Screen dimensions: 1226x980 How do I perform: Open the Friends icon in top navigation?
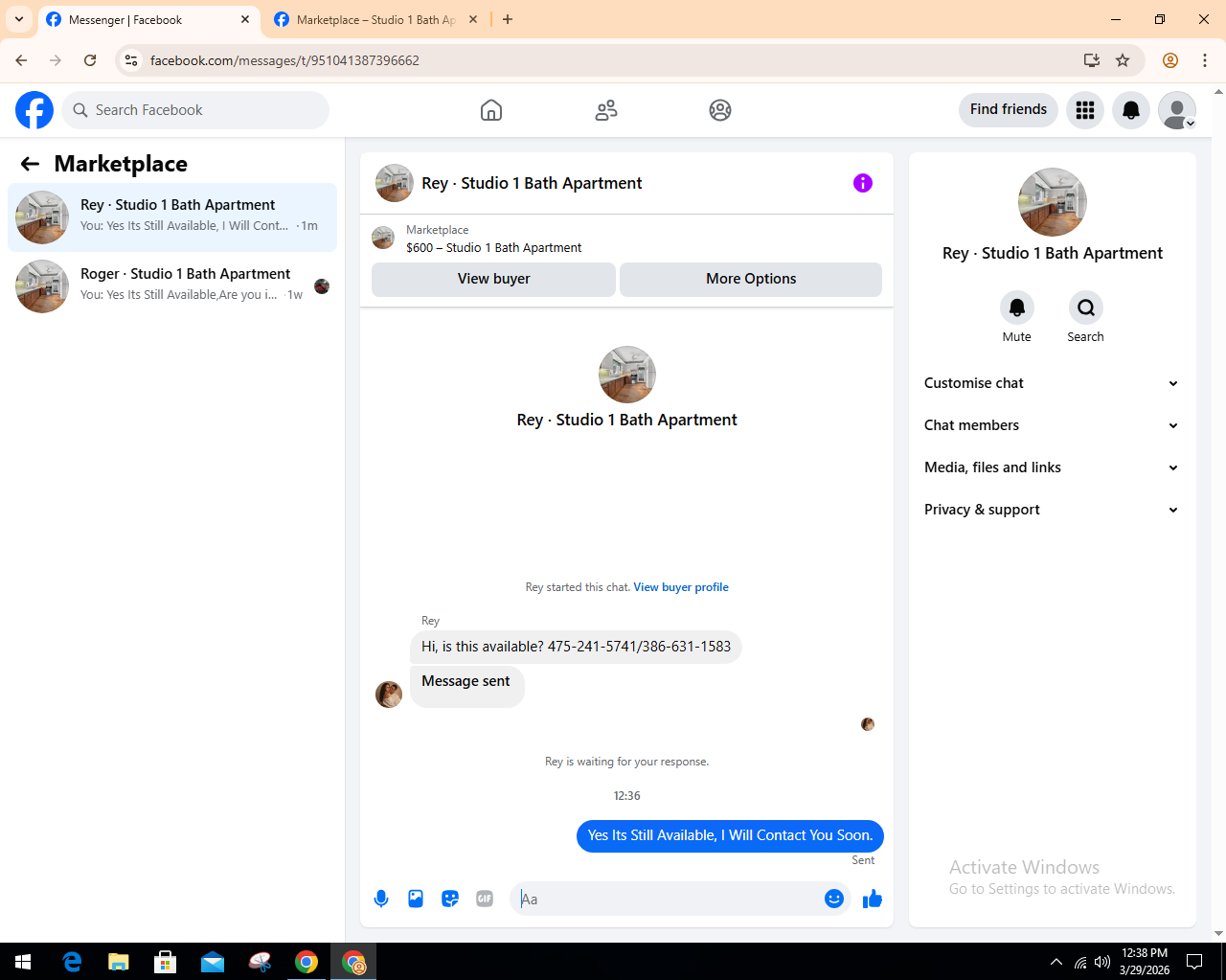(x=606, y=110)
